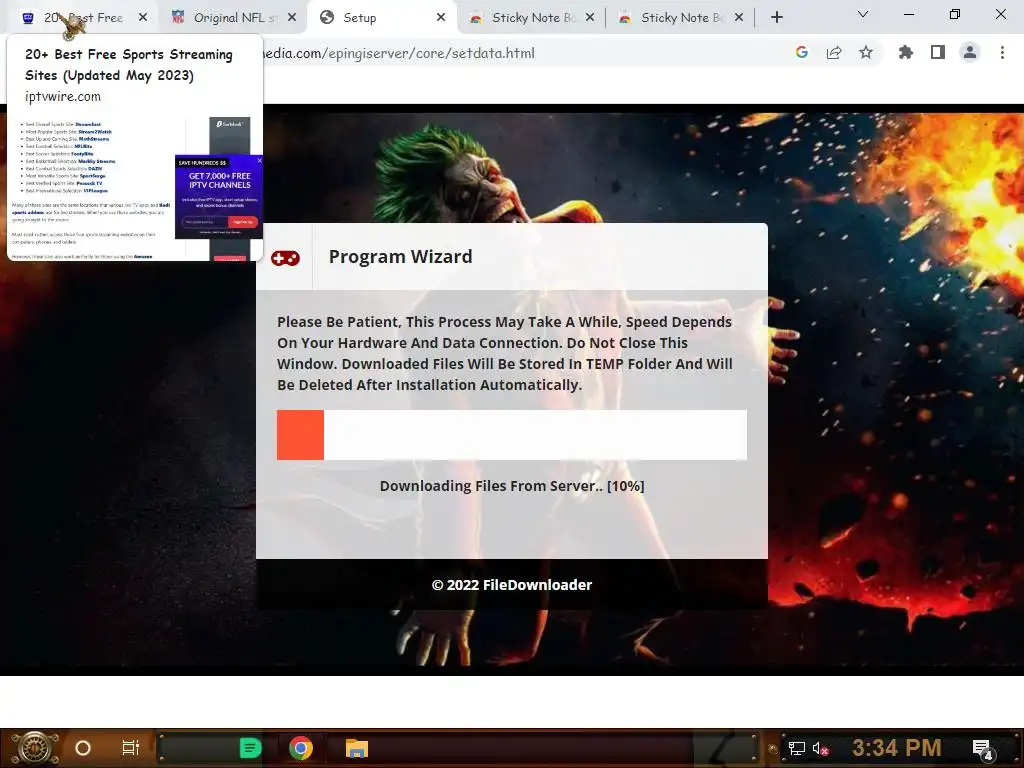Click the Downloading Files From Server status text

point(512,486)
